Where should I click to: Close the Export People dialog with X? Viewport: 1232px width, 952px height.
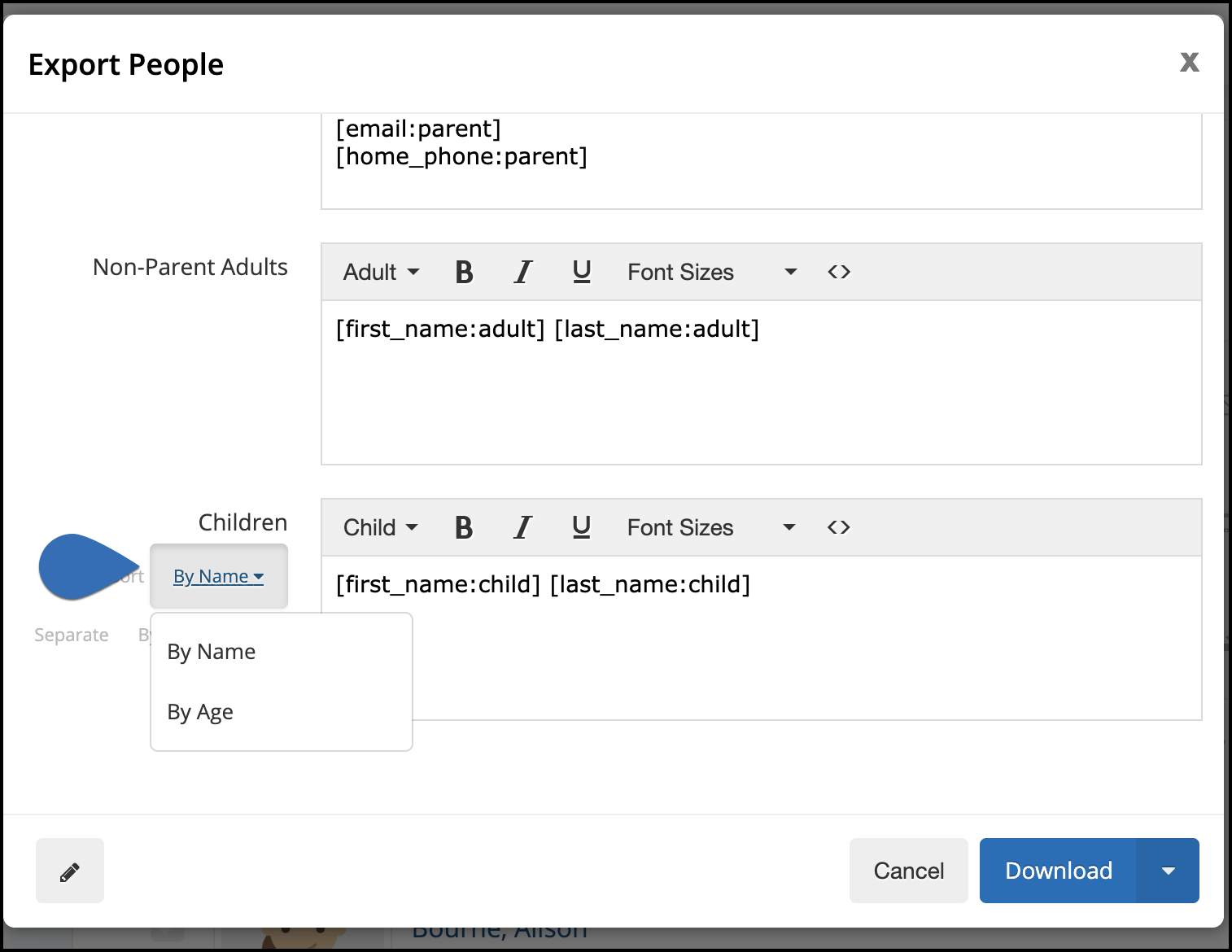pos(1189,62)
